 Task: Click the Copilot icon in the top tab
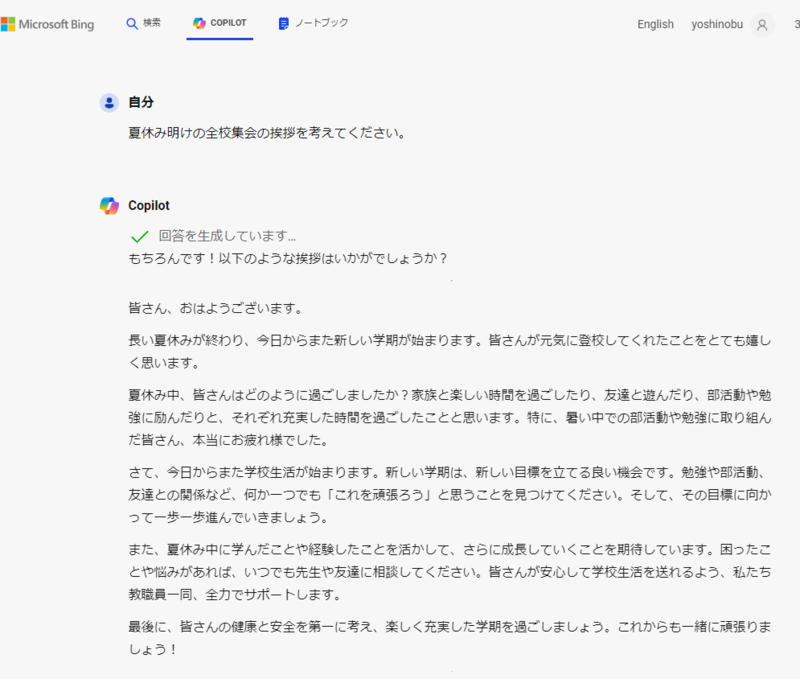coord(199,23)
